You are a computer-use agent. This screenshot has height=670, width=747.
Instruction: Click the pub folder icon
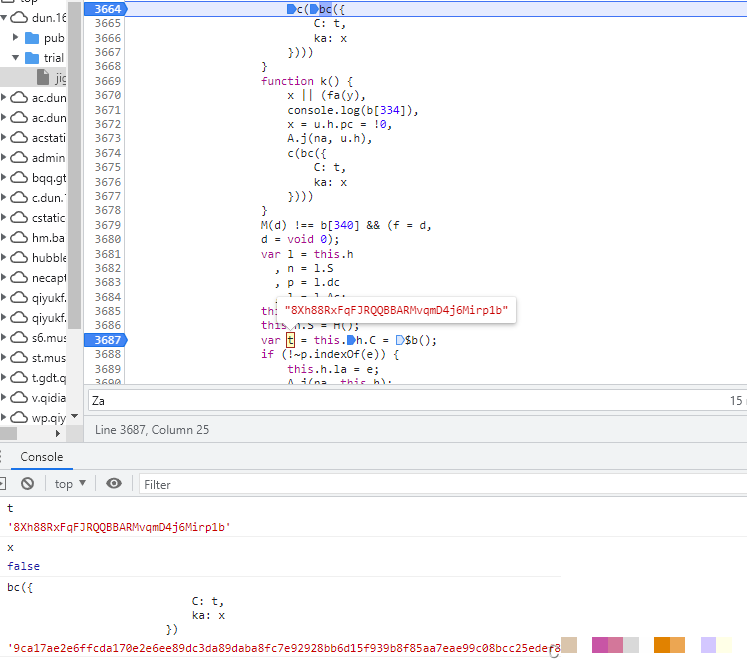pyautogui.click(x=31, y=38)
